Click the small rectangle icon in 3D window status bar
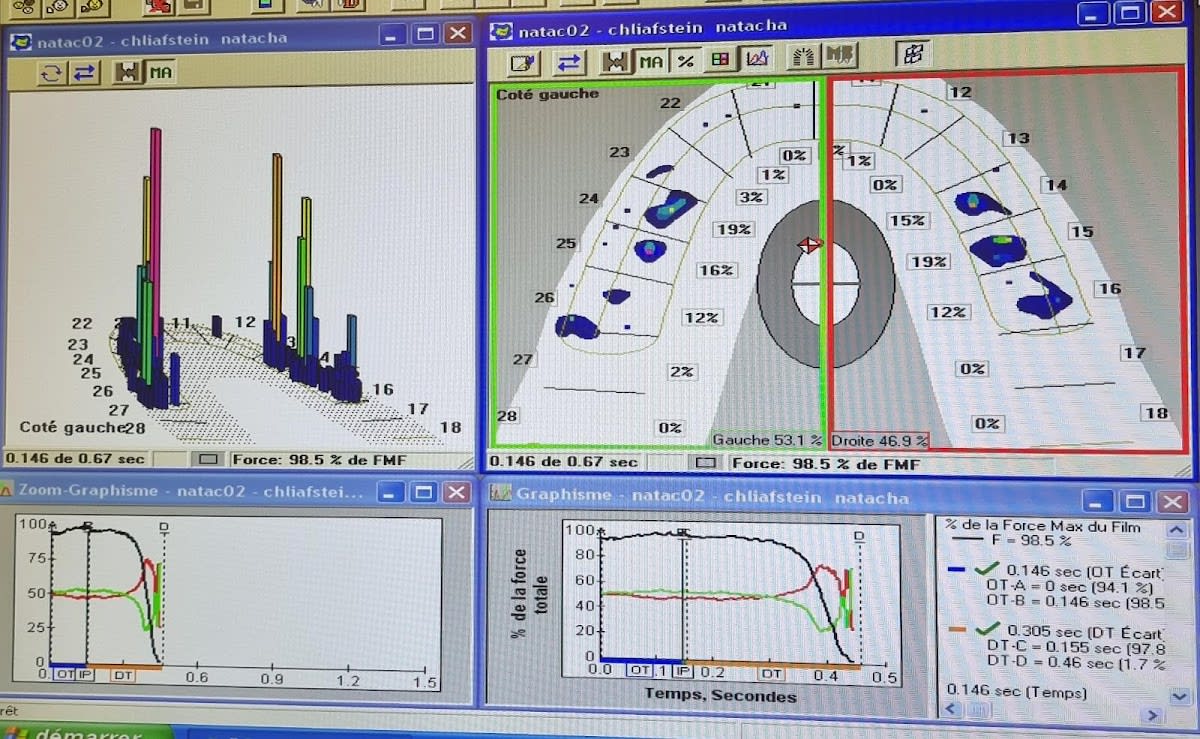The height and width of the screenshot is (739, 1200). pos(209,460)
